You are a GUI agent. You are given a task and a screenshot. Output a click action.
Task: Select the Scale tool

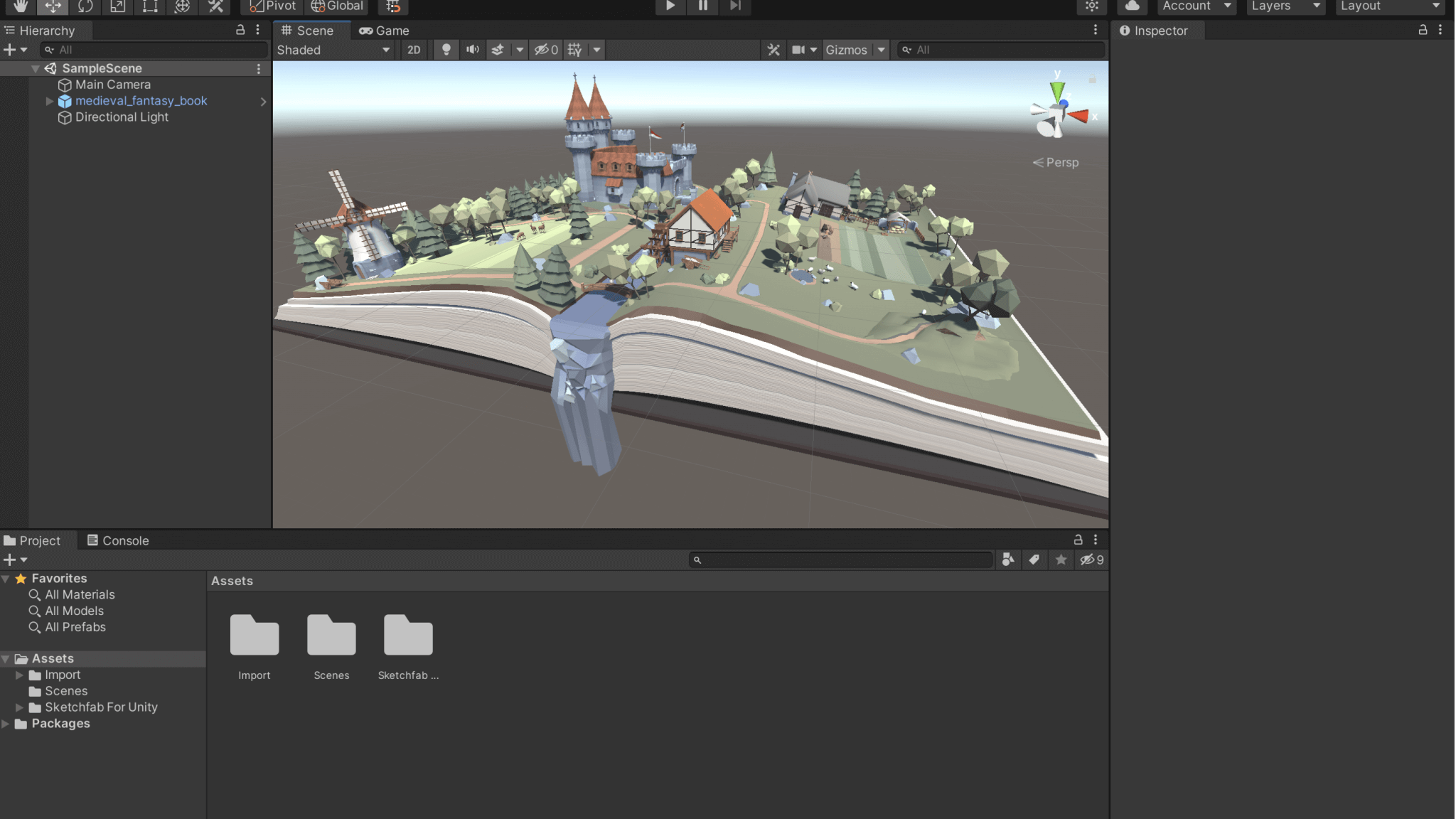117,6
